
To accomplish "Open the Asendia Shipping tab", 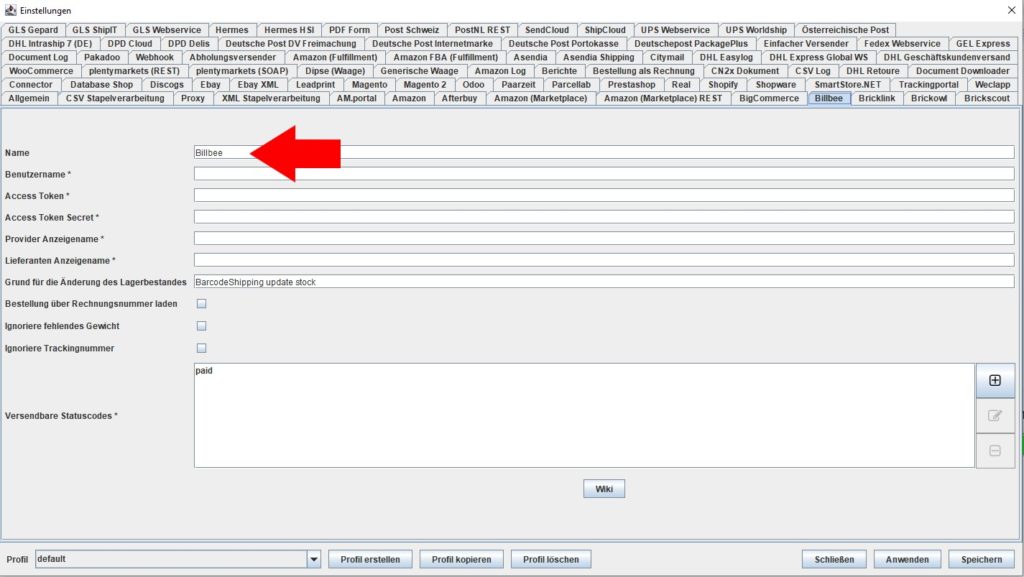I will [x=599, y=57].
